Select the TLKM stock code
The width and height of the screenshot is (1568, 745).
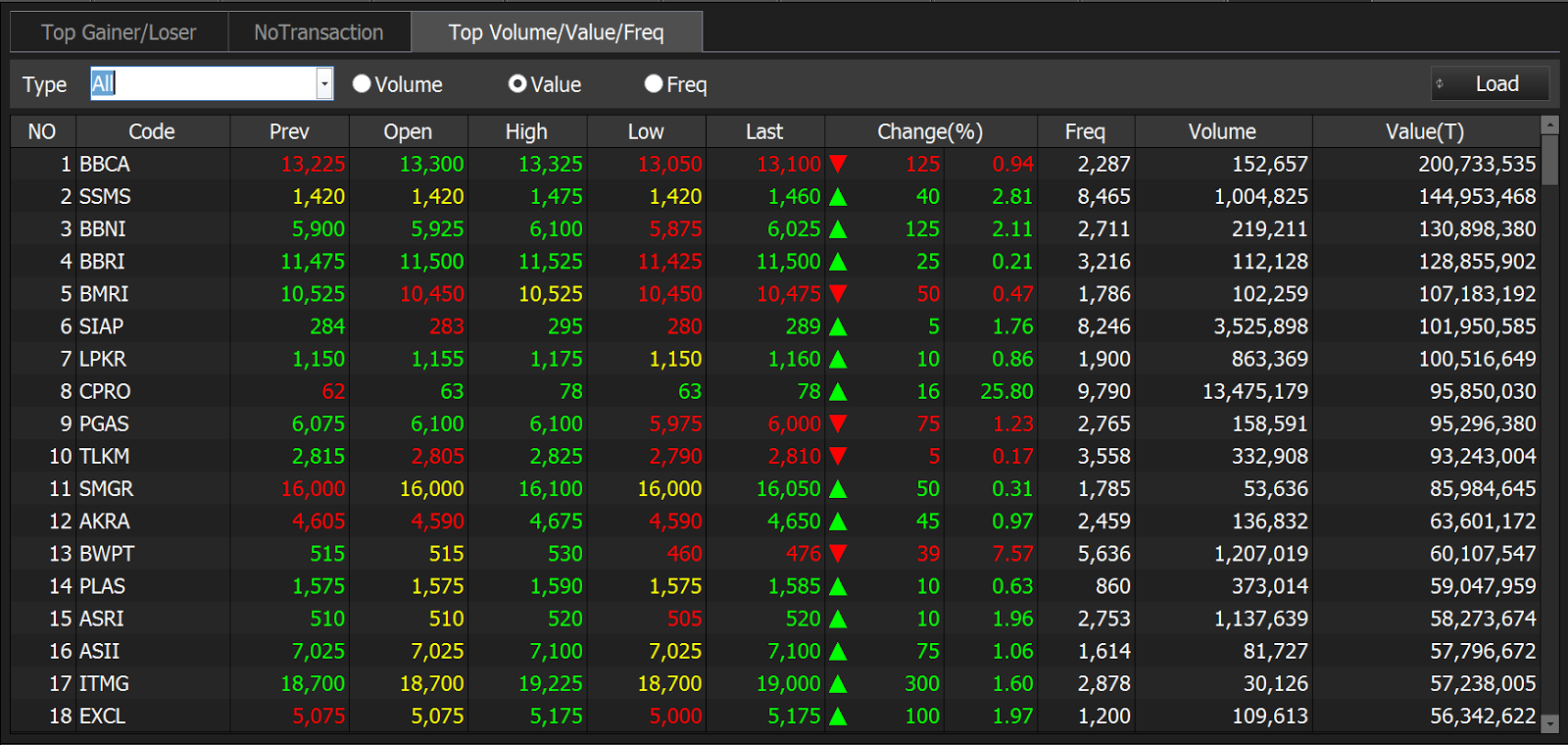pos(104,456)
